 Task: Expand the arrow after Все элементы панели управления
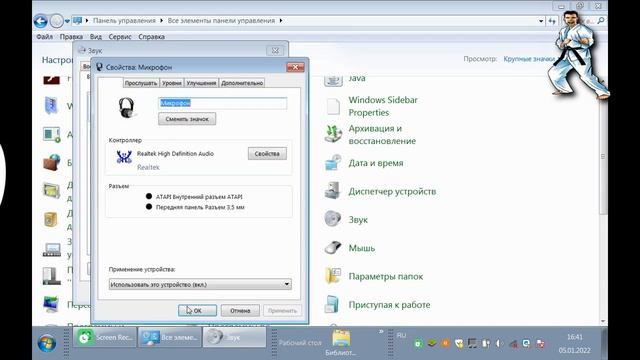click(281, 20)
